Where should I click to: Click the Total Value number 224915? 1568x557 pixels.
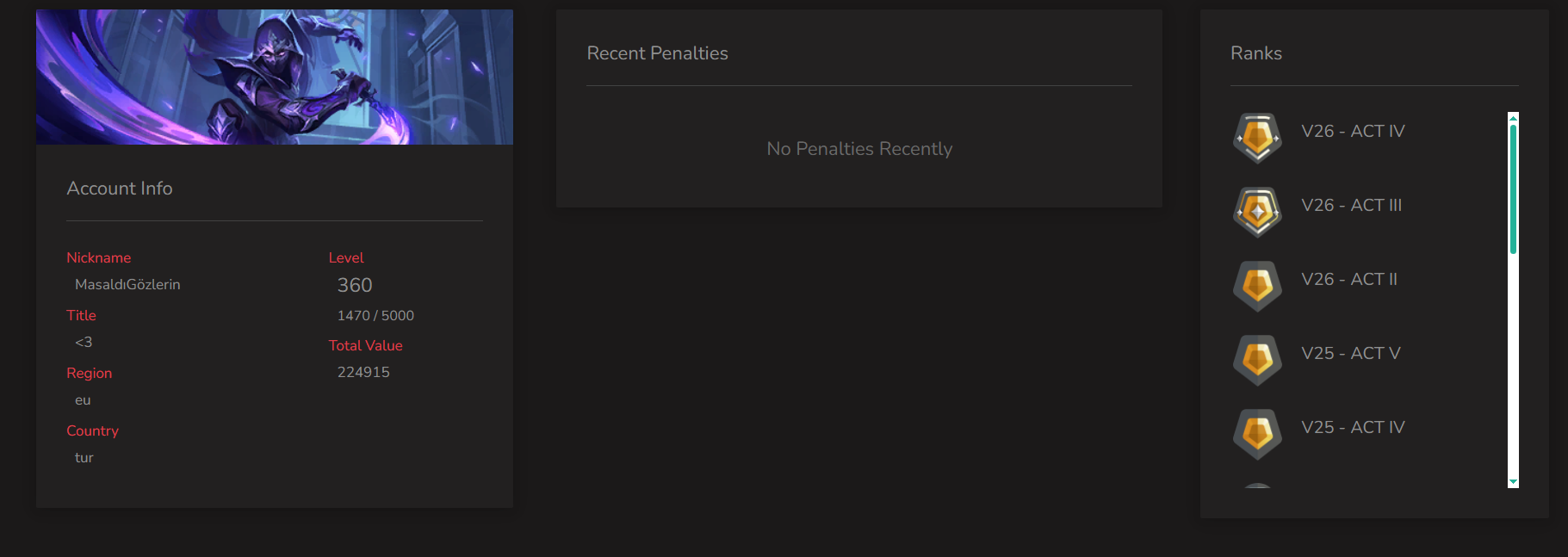(363, 372)
